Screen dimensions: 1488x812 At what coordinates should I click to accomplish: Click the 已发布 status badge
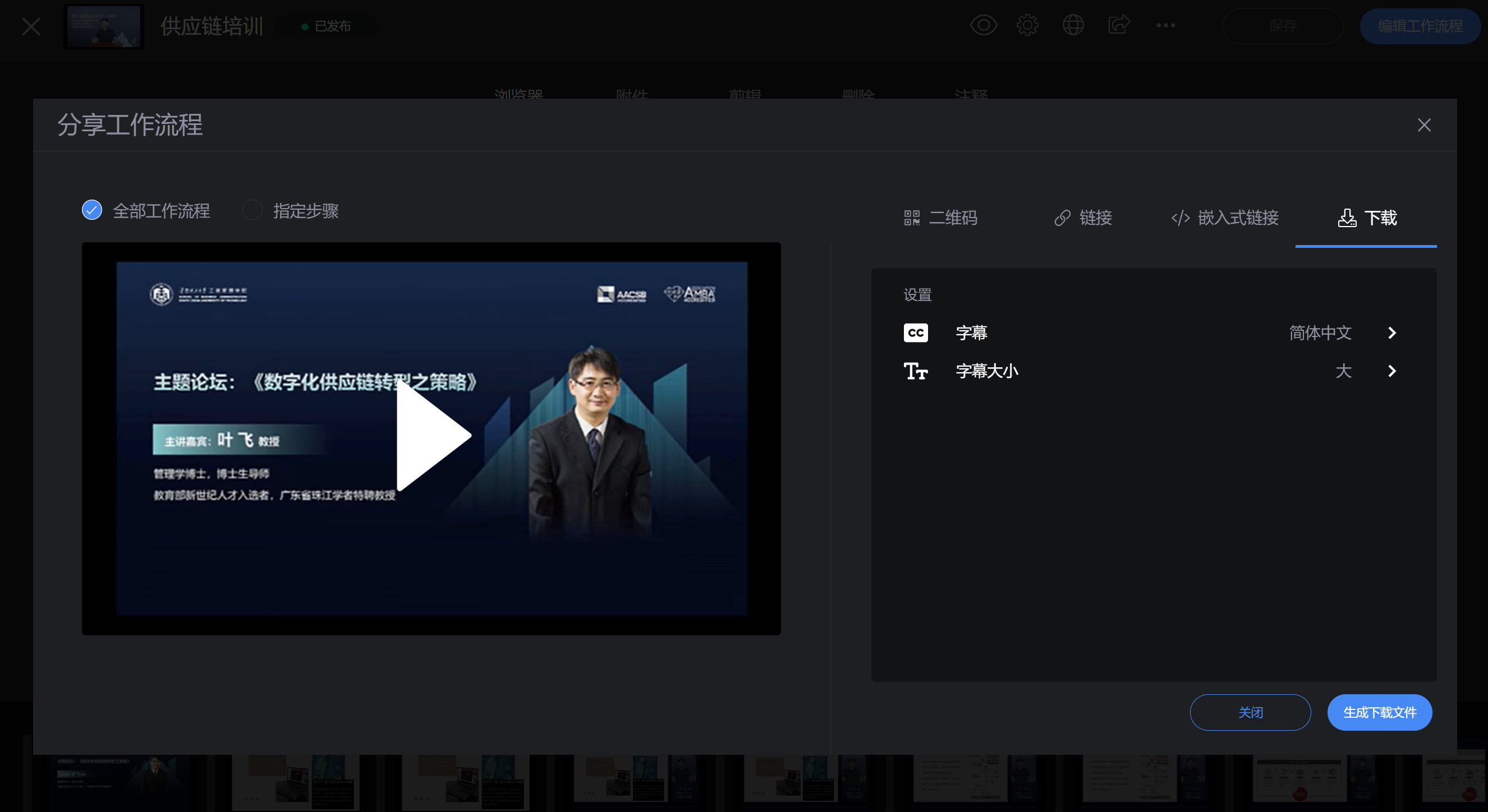coord(326,26)
